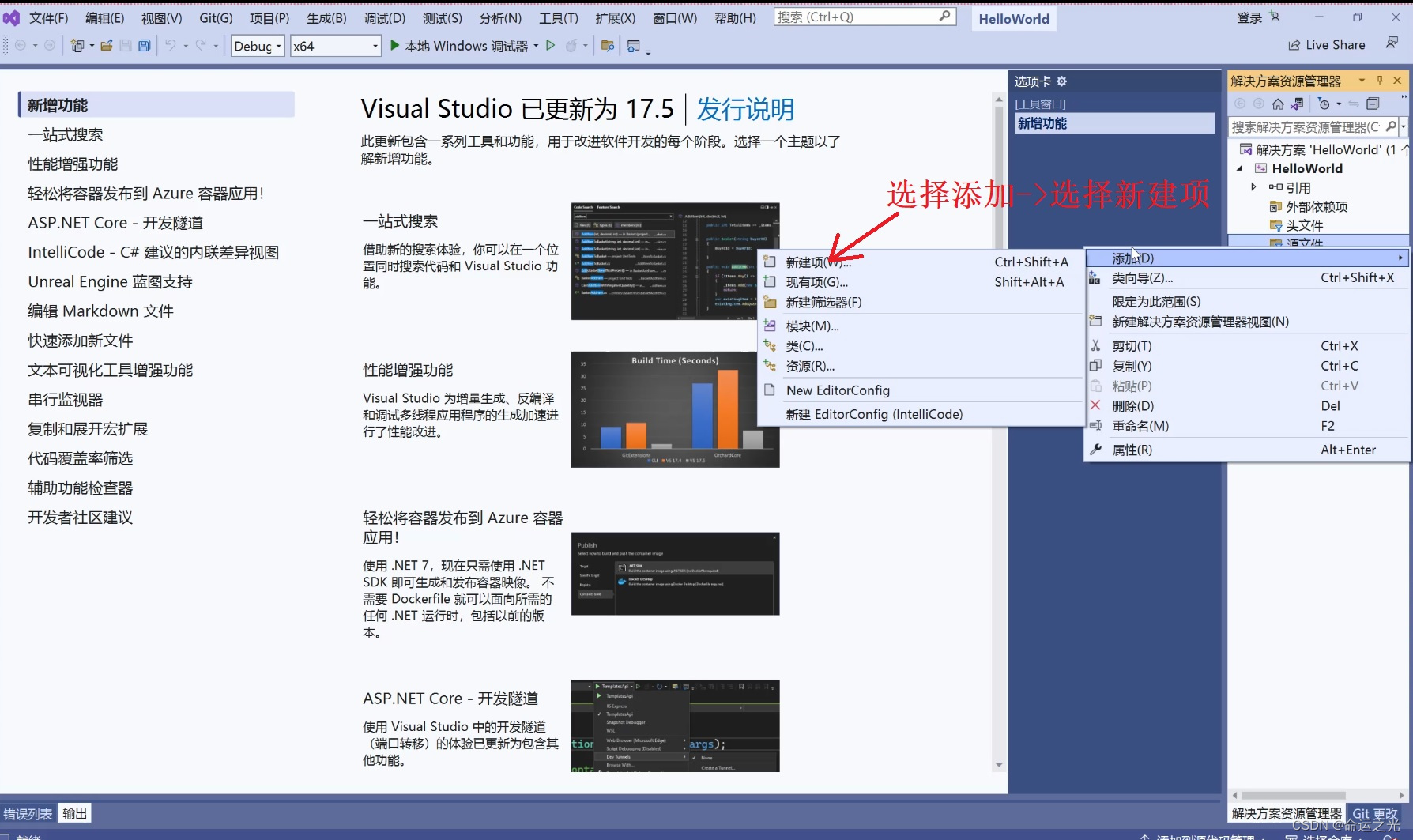Select 头文件 tree item
1413x840 pixels.
click(x=1304, y=225)
